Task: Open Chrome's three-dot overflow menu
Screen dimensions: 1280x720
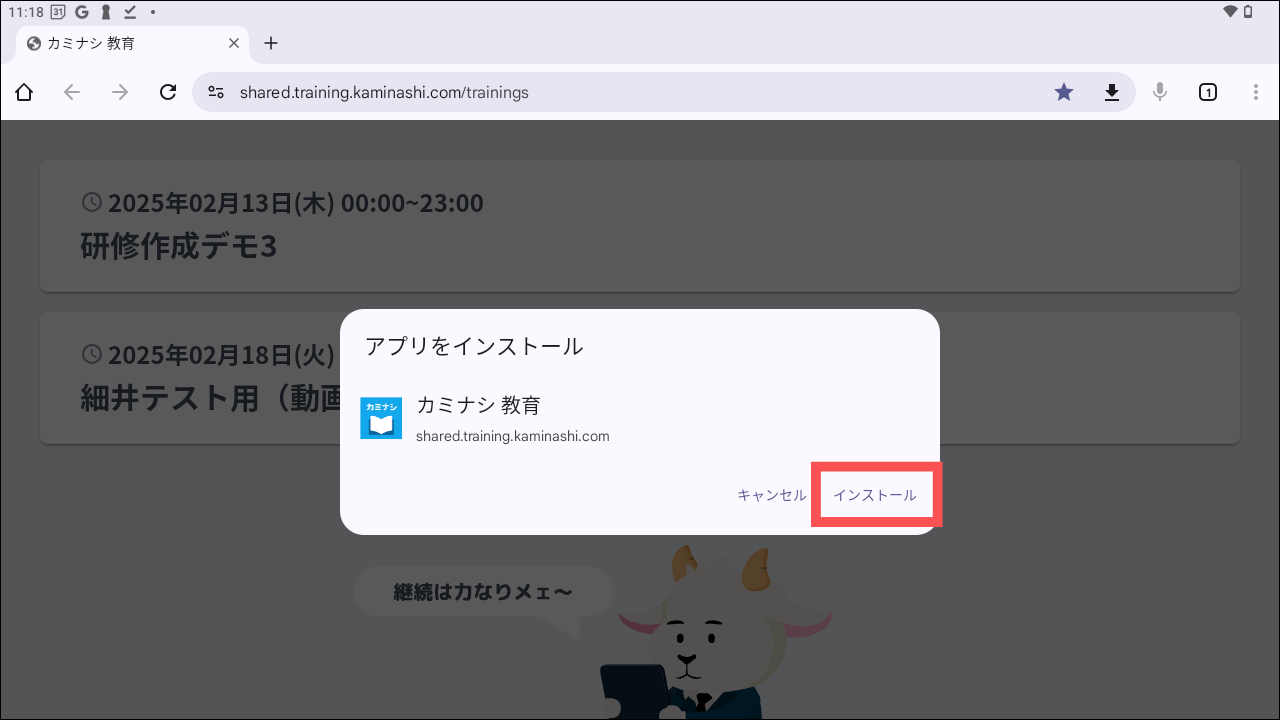Action: pyautogui.click(x=1256, y=93)
